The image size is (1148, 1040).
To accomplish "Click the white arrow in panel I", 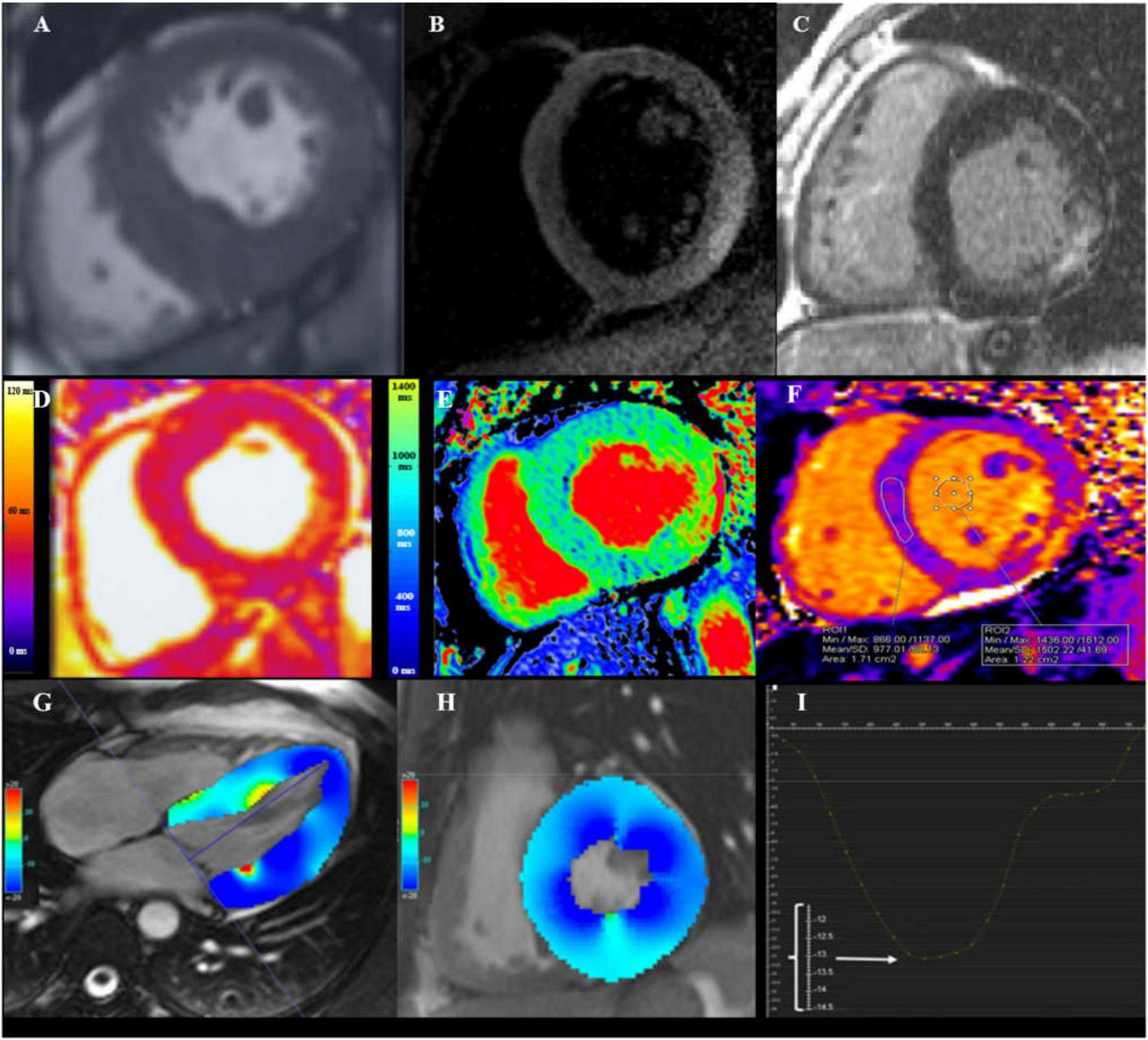I will [x=866, y=959].
